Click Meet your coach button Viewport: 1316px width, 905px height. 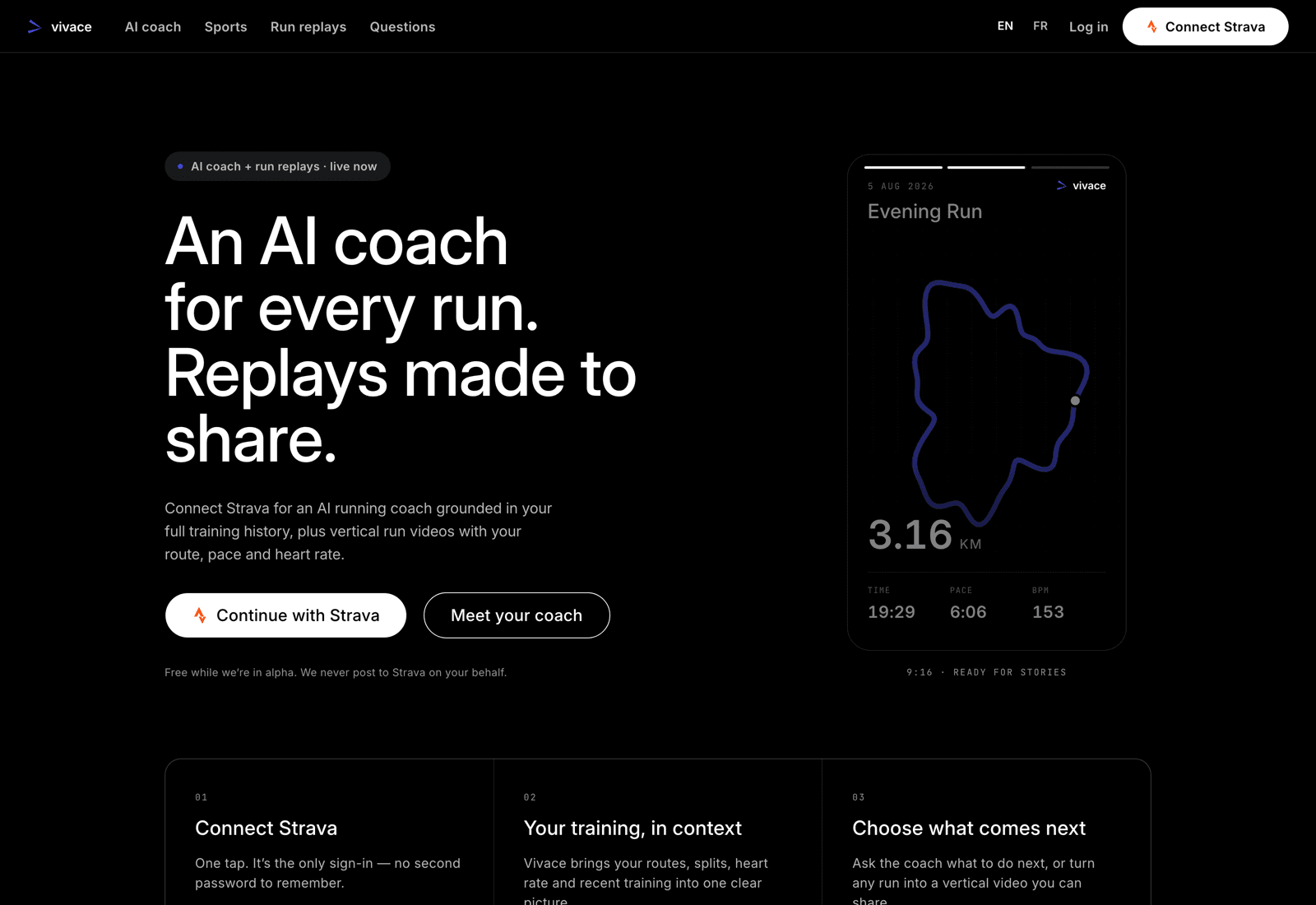[517, 615]
